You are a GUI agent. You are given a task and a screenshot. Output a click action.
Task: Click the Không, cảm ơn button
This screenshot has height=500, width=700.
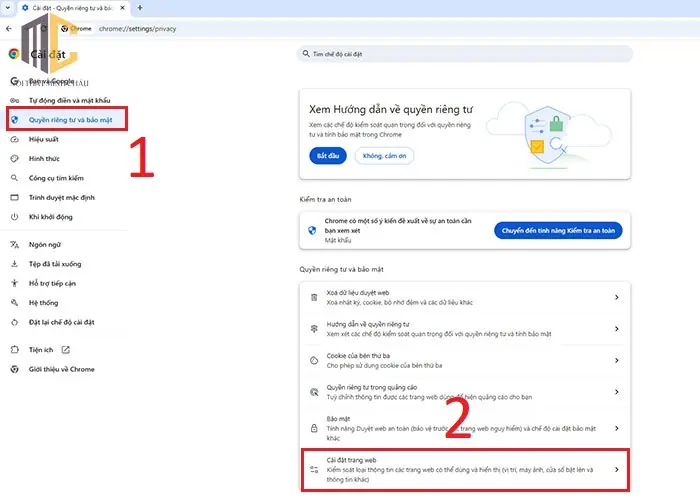pyautogui.click(x=384, y=156)
